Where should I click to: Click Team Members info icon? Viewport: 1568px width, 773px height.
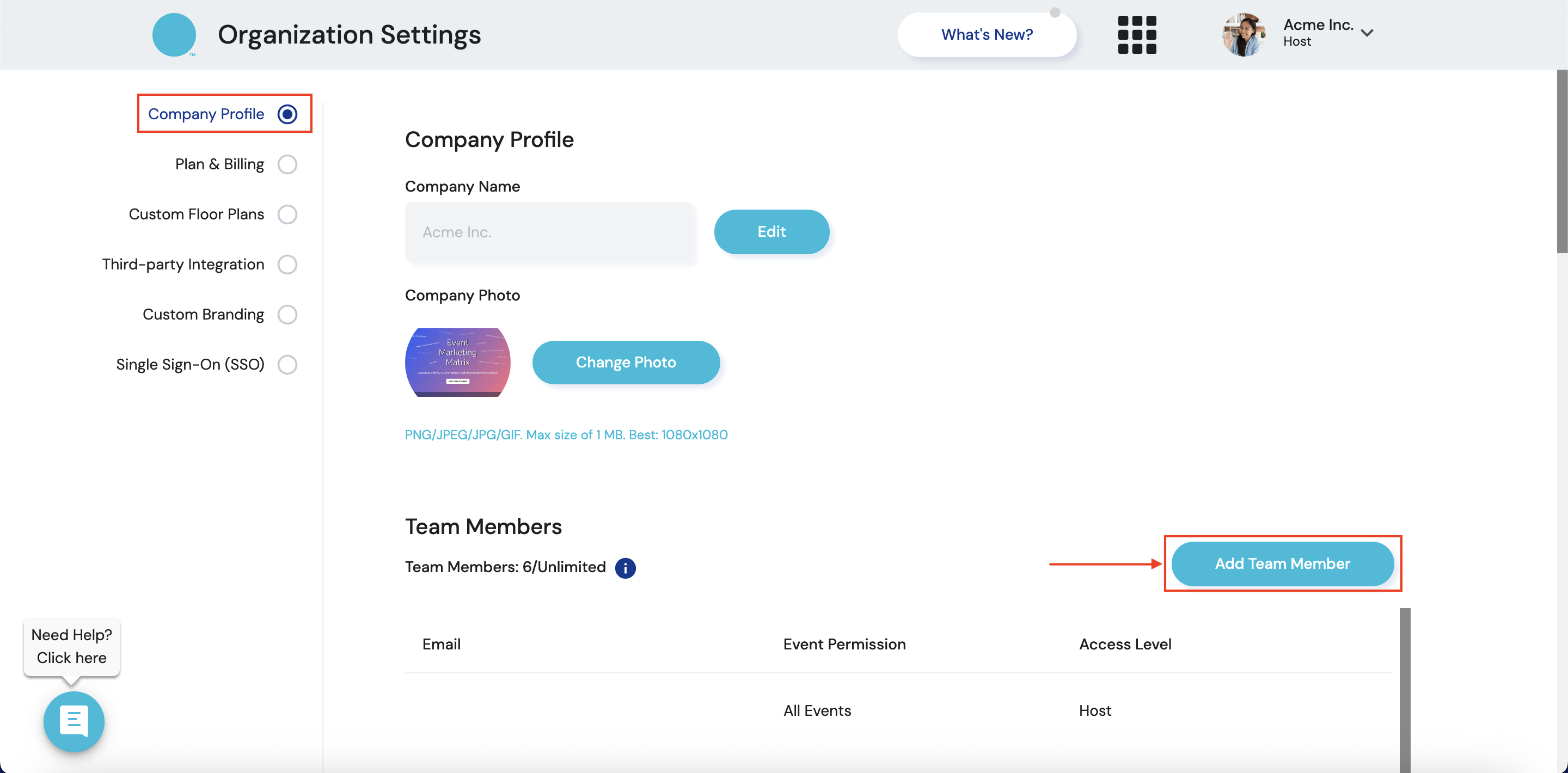(625, 567)
